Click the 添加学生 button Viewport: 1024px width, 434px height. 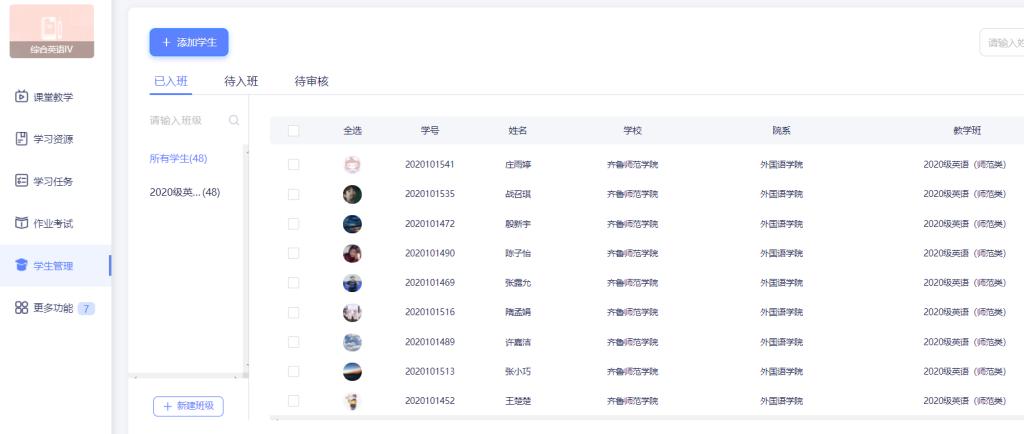tap(189, 42)
